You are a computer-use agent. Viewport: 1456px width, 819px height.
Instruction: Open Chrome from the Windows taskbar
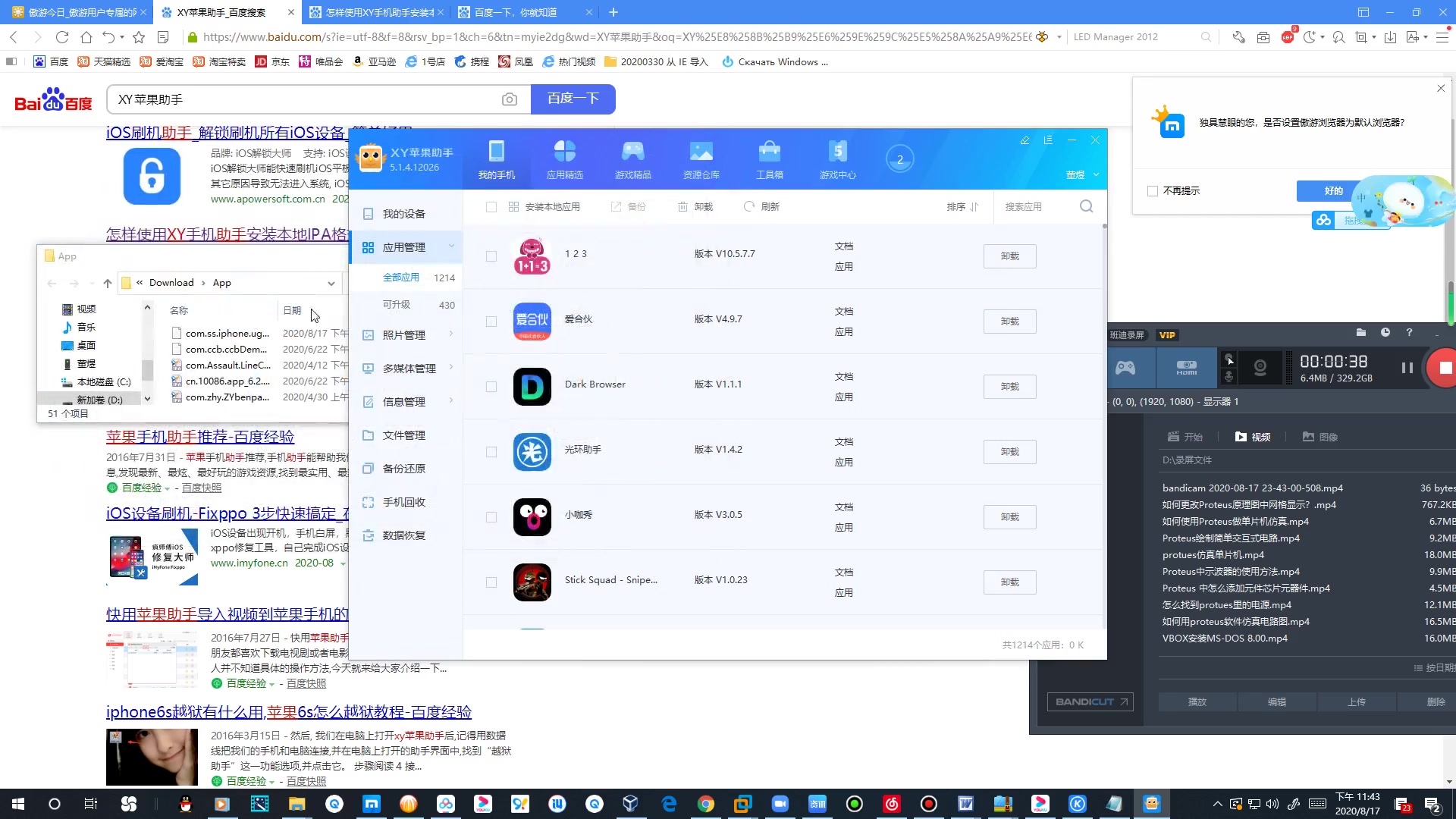tap(705, 804)
